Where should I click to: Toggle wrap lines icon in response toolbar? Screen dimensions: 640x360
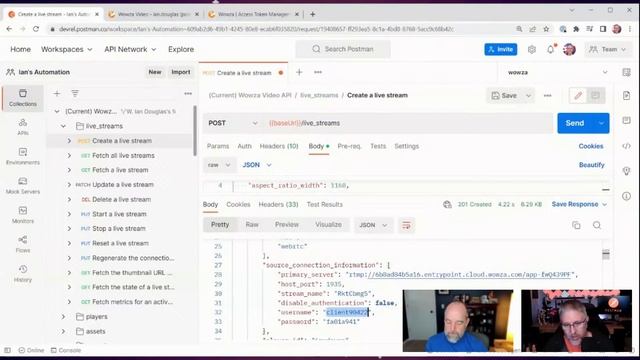coord(406,225)
